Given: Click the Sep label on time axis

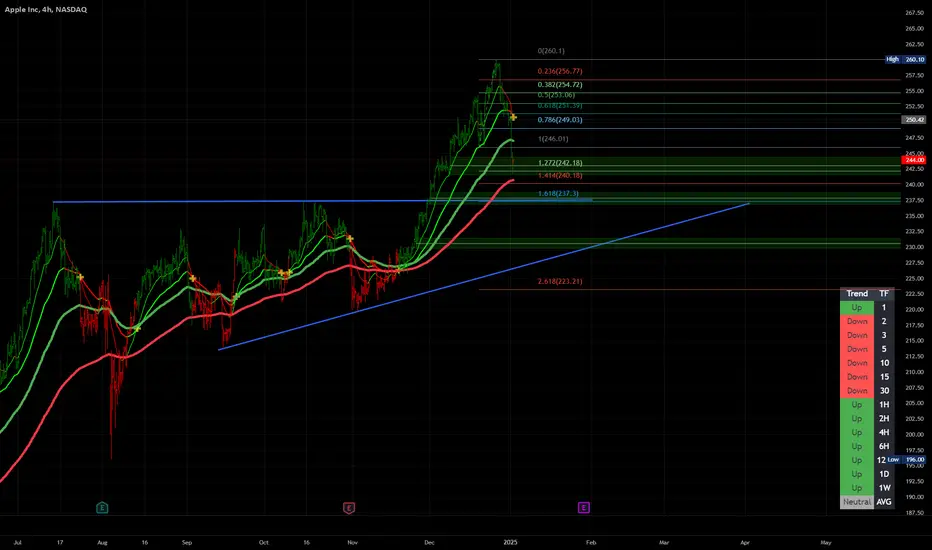Looking at the screenshot, I should [x=187, y=542].
